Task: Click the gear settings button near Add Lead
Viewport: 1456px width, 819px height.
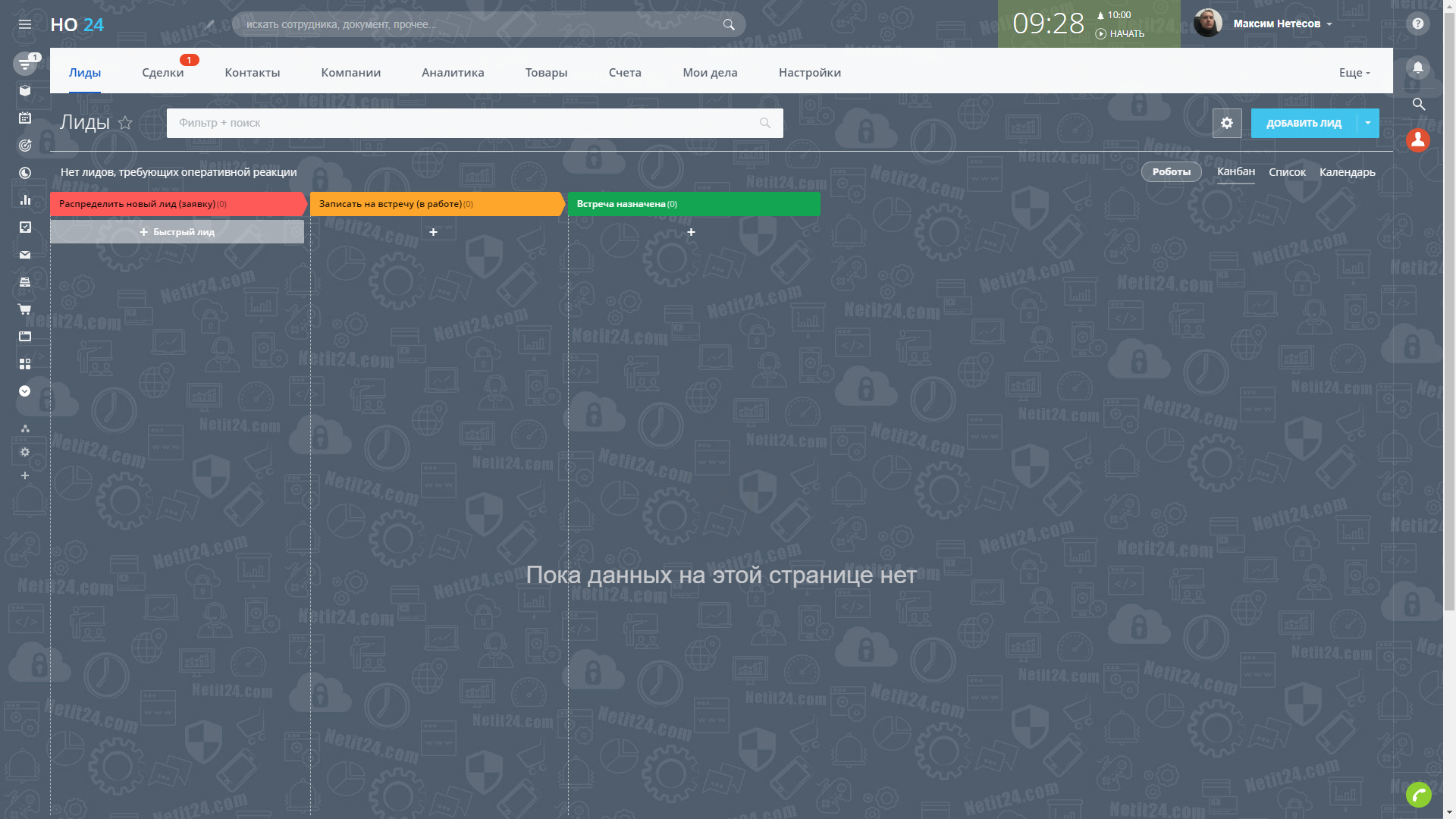Action: tap(1226, 123)
